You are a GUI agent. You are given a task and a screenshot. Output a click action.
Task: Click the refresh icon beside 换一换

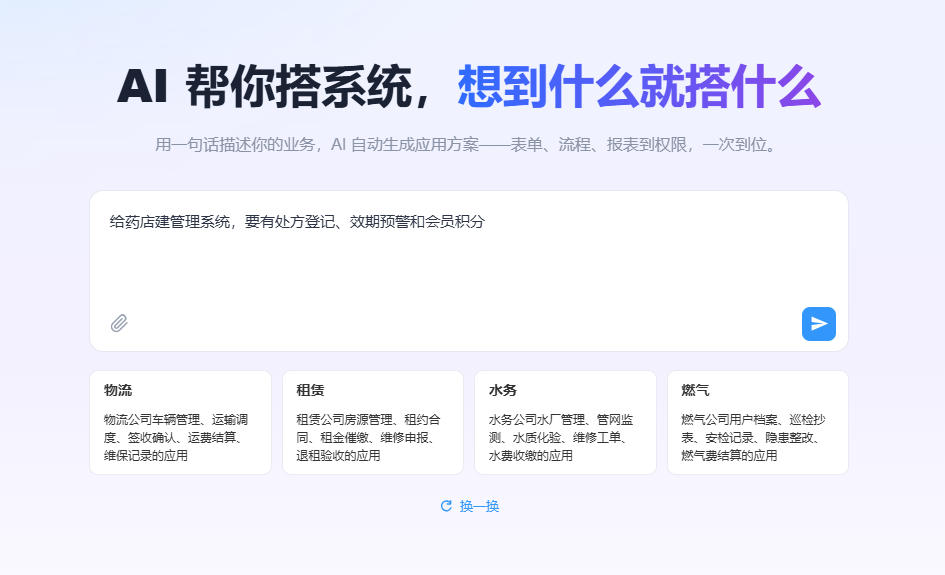(x=446, y=506)
